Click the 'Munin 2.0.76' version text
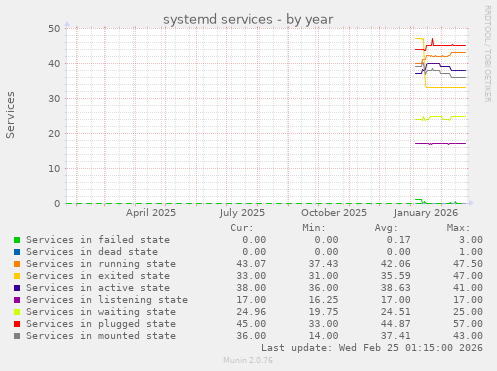Screen dimensions: 497x371 click(x=248, y=360)
